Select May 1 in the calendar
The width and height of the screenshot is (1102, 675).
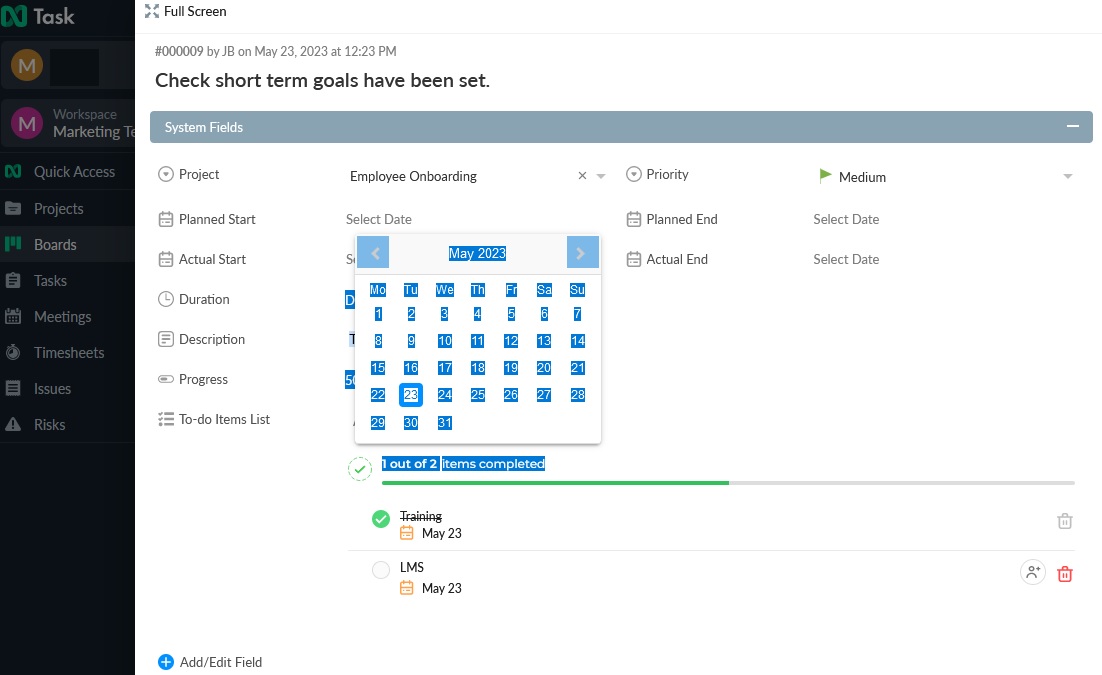378,314
